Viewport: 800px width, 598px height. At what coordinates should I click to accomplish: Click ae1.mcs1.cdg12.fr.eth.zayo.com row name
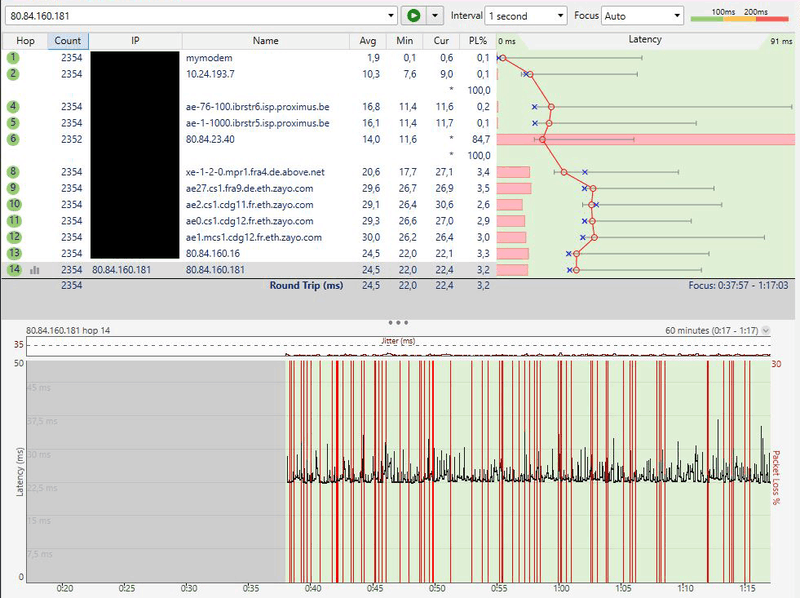pos(254,237)
